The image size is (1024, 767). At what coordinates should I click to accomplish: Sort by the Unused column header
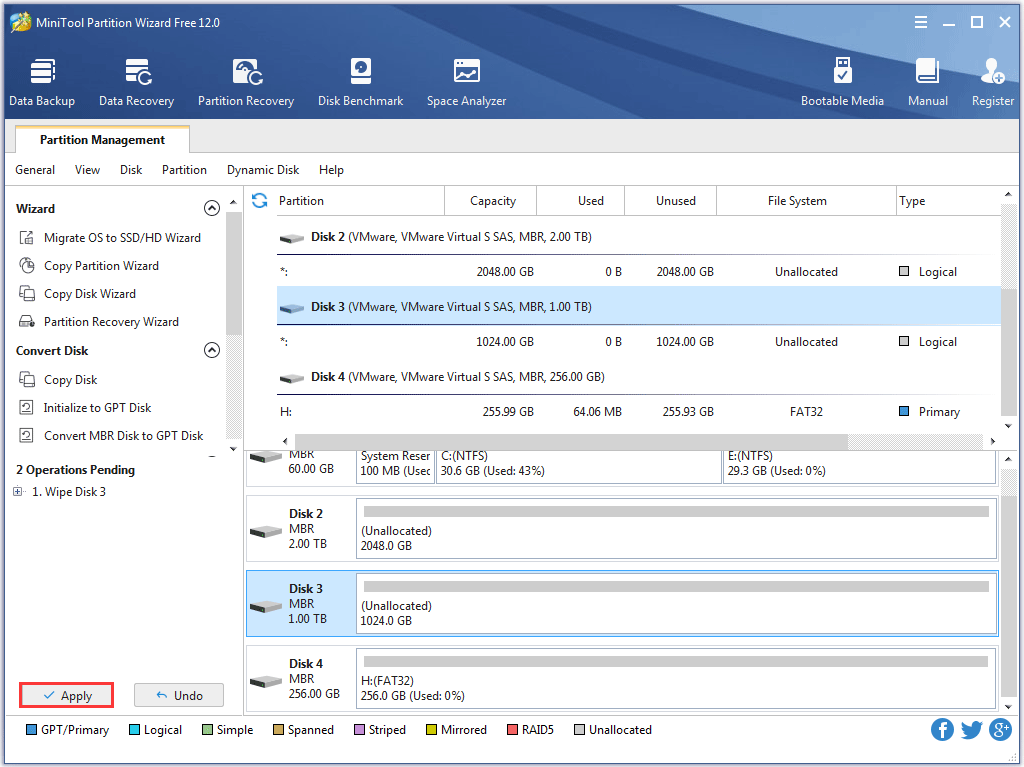(x=671, y=201)
